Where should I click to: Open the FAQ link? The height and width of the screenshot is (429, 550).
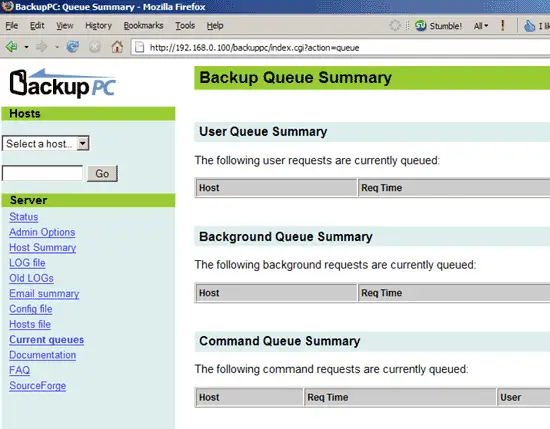(x=19, y=370)
